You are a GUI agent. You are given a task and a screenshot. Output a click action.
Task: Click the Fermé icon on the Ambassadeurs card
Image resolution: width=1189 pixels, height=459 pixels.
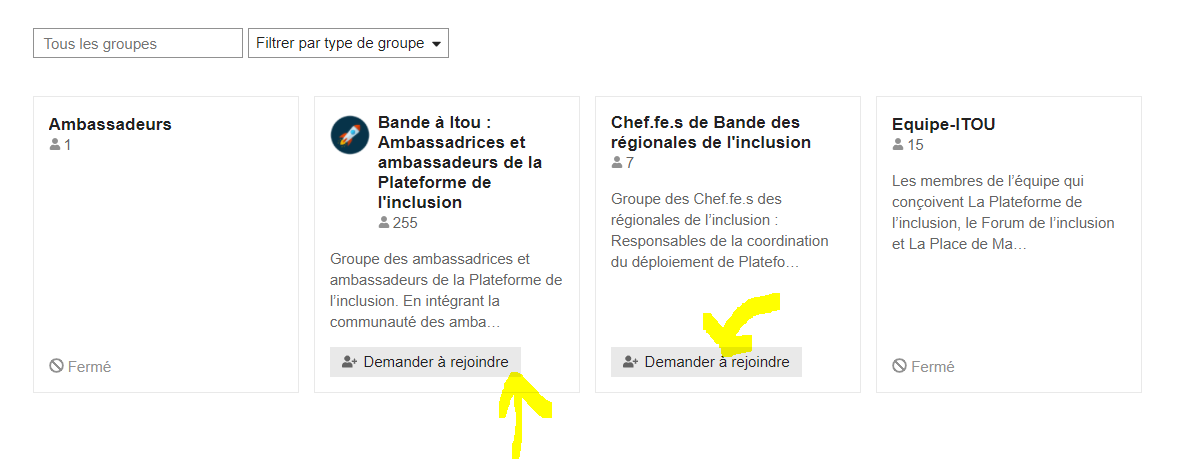pyautogui.click(x=56, y=366)
